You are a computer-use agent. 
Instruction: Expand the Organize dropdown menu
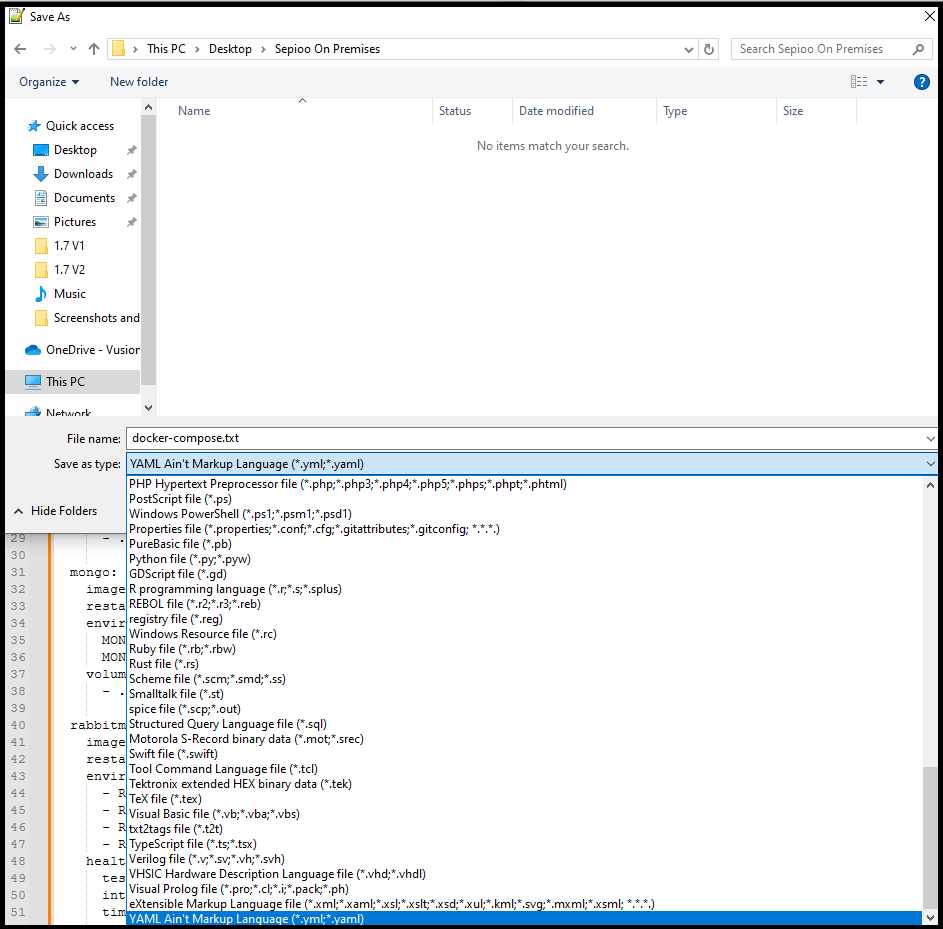[x=49, y=82]
